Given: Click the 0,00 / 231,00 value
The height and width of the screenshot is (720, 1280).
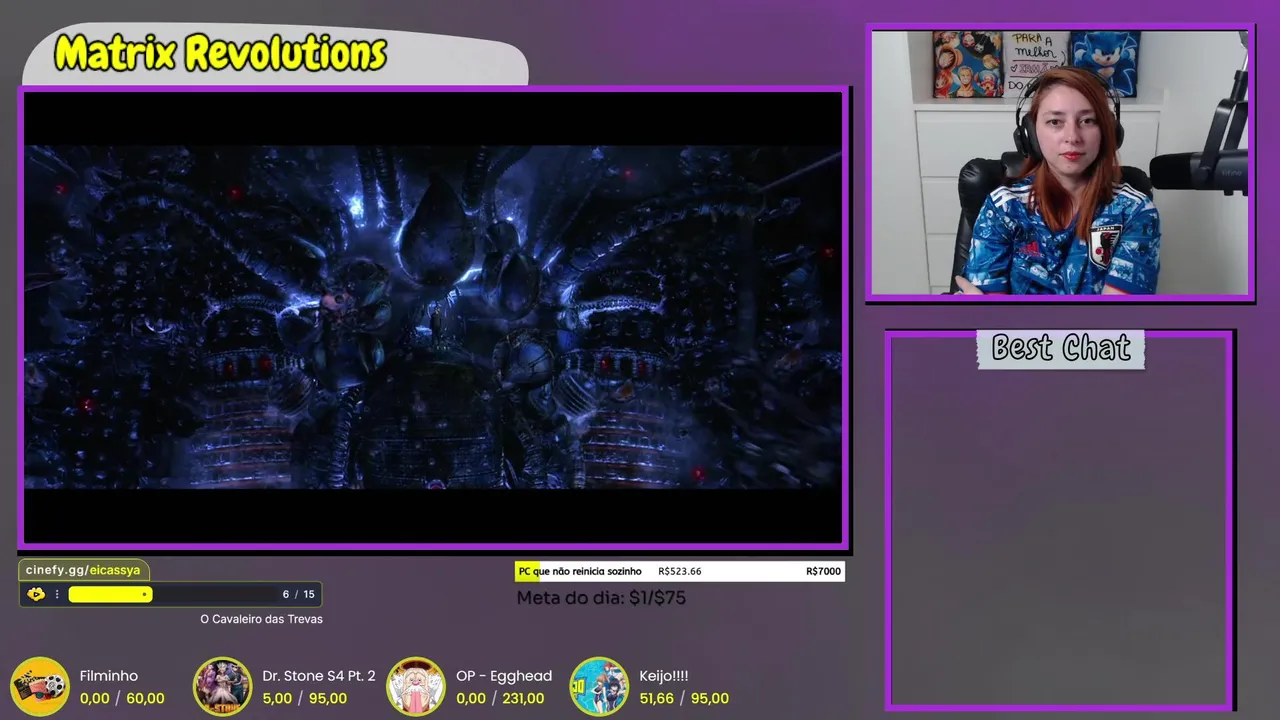Looking at the screenshot, I should point(500,699).
